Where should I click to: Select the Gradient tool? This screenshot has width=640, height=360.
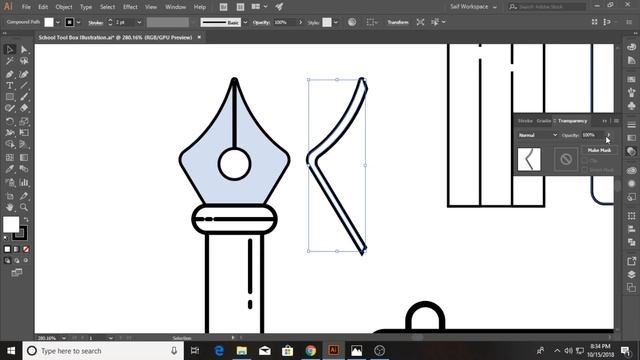tap(24, 158)
